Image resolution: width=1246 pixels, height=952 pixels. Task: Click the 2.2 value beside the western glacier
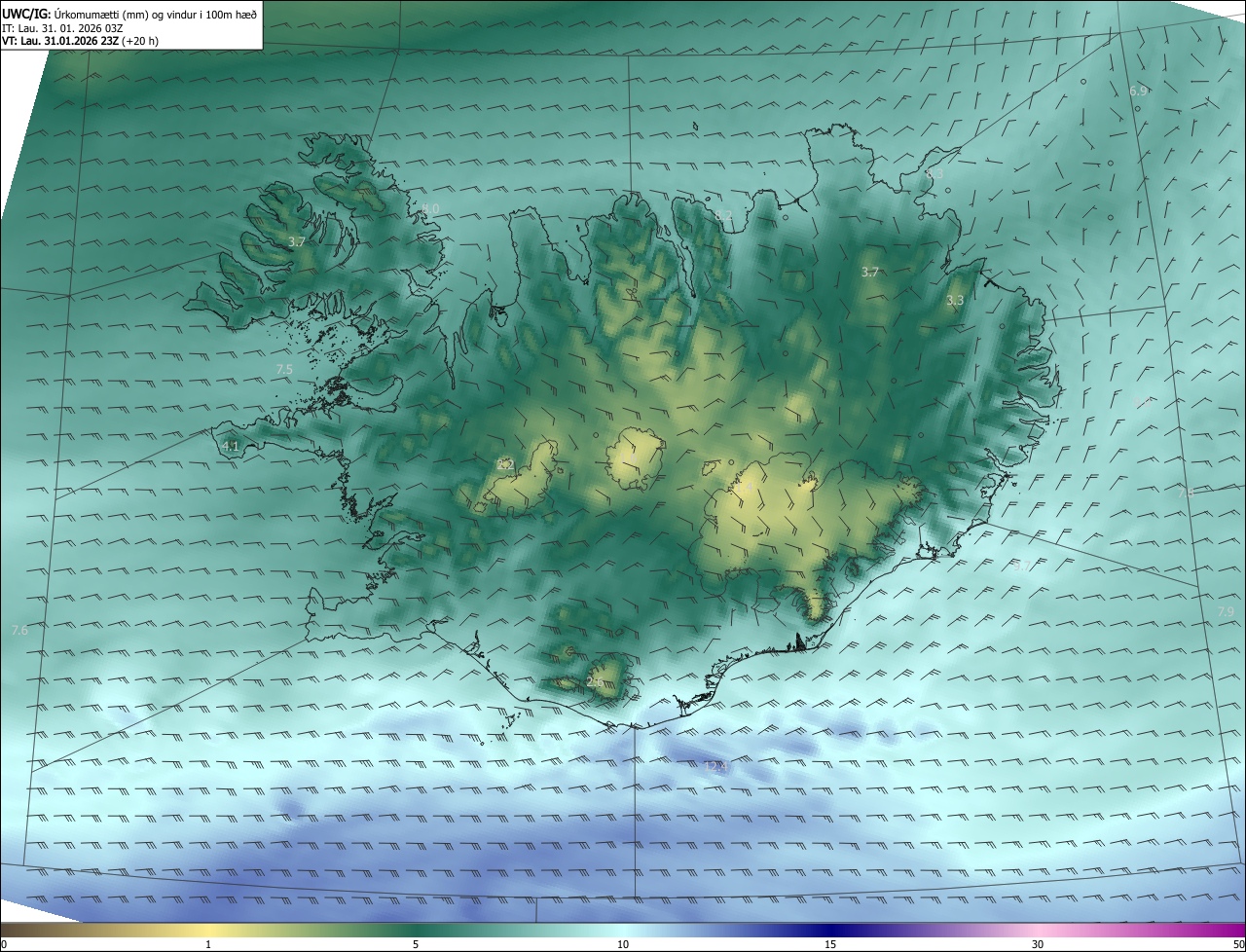click(x=505, y=464)
